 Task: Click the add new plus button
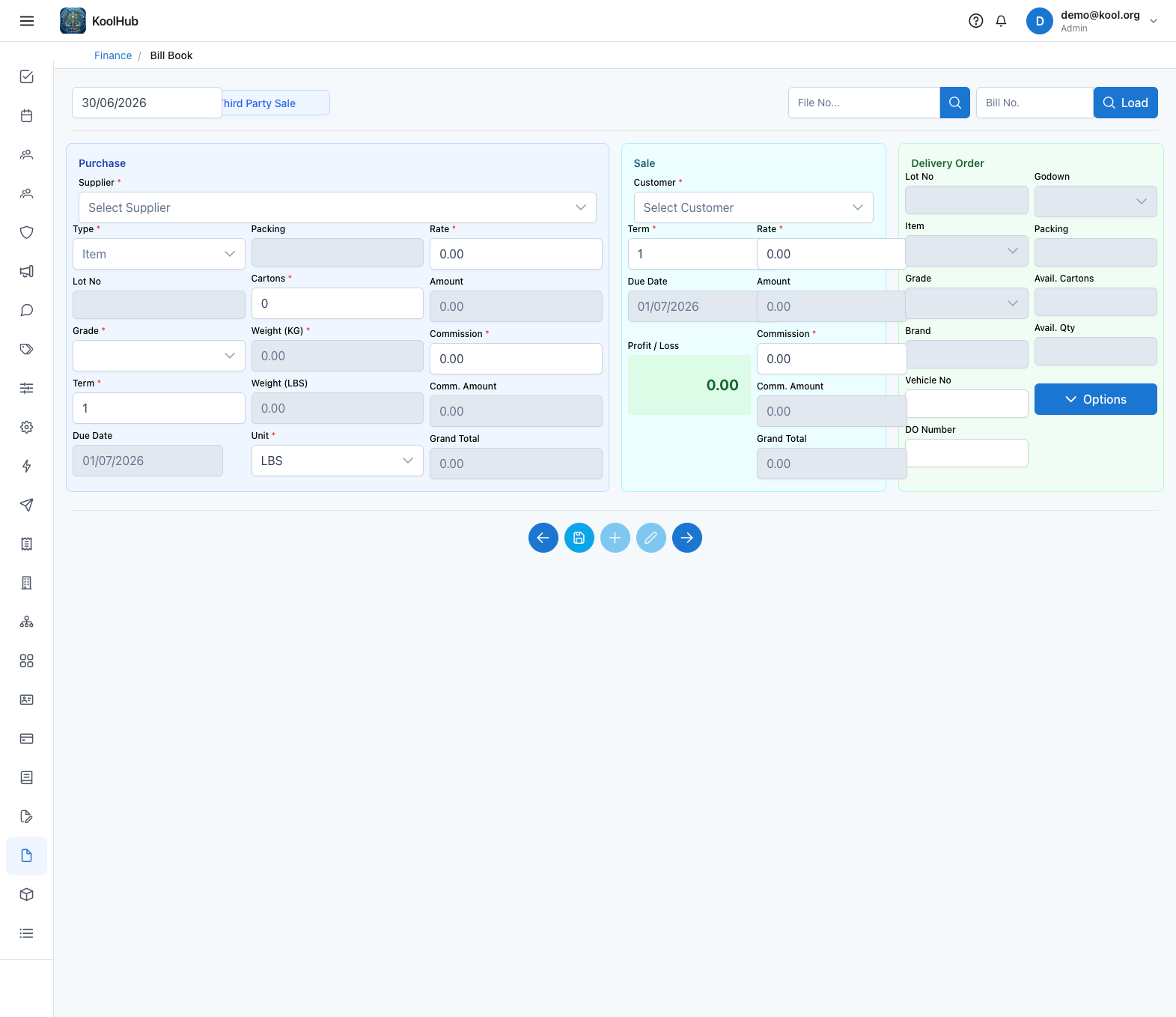point(615,538)
